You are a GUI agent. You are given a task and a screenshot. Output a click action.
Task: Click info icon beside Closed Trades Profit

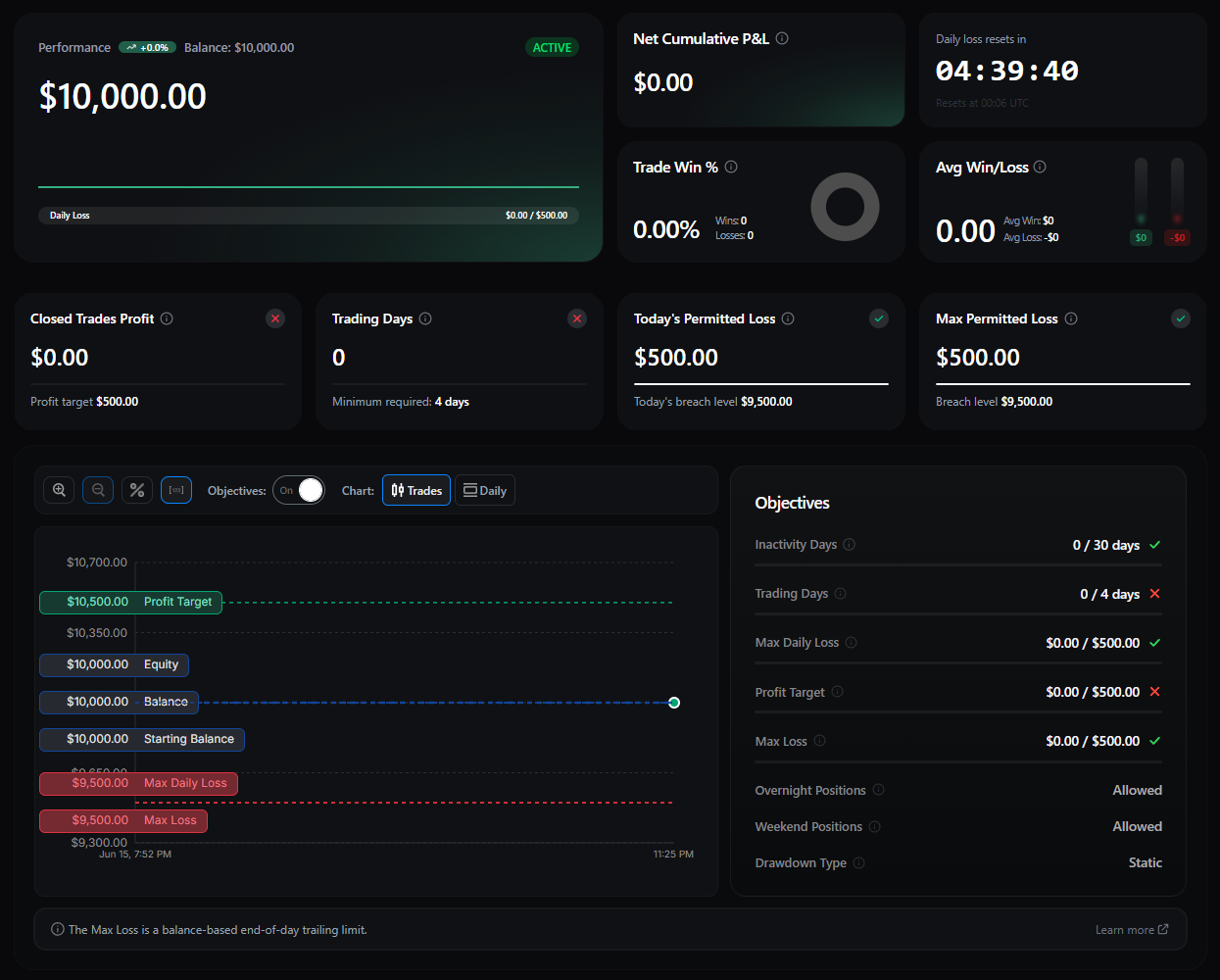167,318
